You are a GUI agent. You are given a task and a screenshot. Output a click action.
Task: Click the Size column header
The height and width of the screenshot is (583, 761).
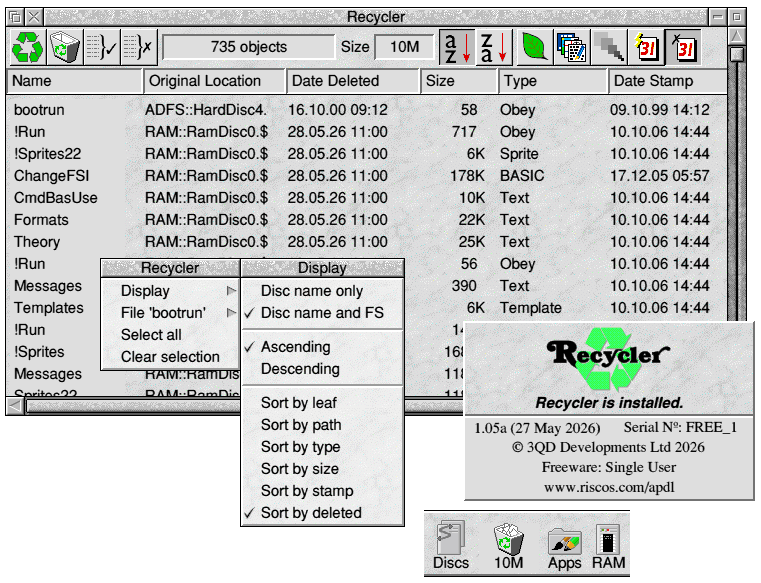[459, 81]
